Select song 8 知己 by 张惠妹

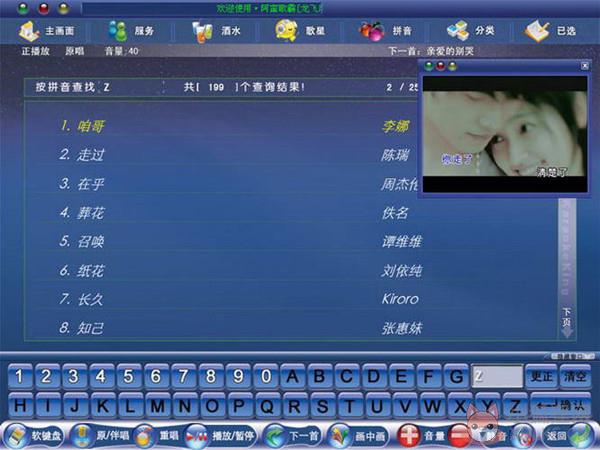pyautogui.click(x=291, y=328)
